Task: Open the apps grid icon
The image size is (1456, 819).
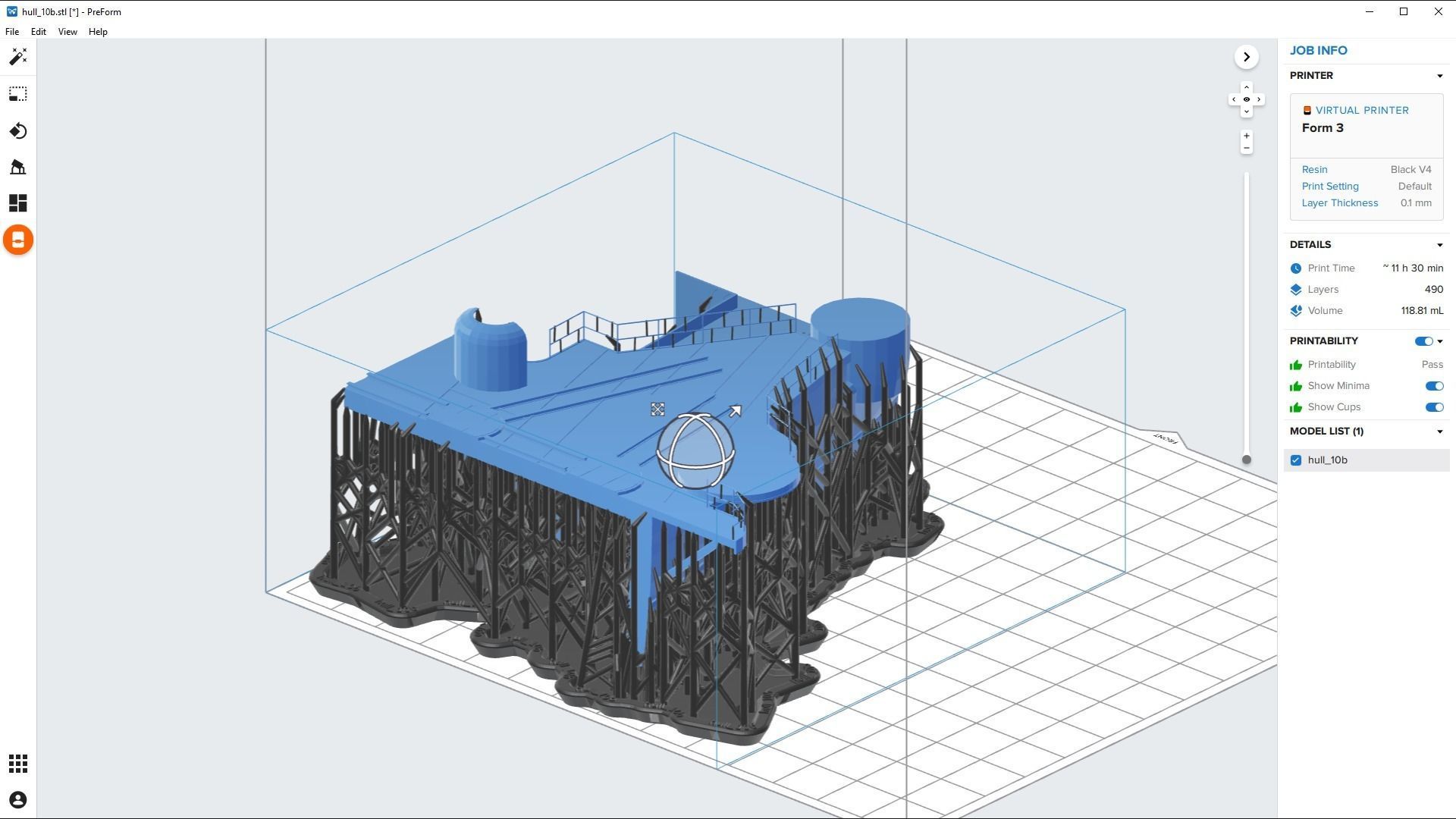Action: click(18, 764)
